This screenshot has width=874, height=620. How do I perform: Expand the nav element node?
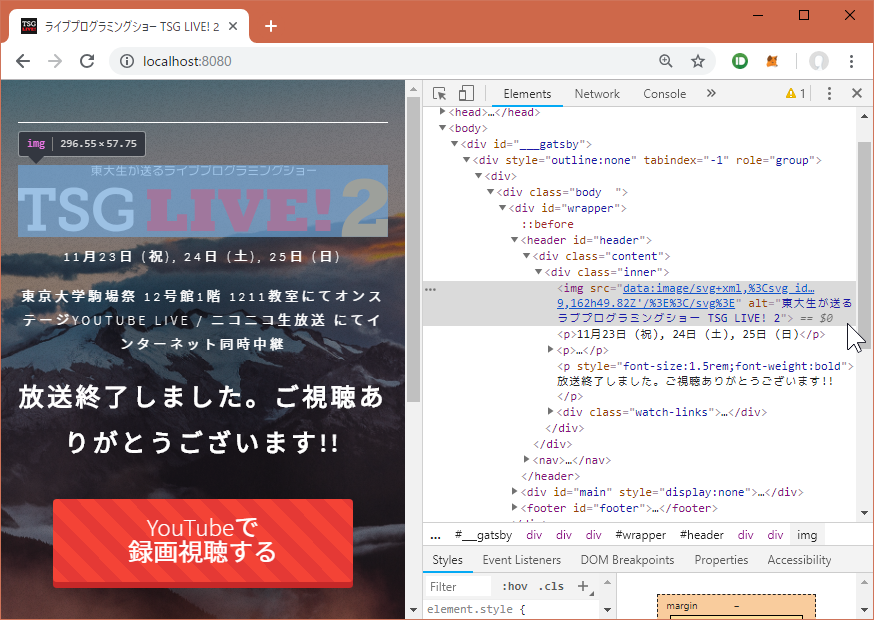point(527,459)
